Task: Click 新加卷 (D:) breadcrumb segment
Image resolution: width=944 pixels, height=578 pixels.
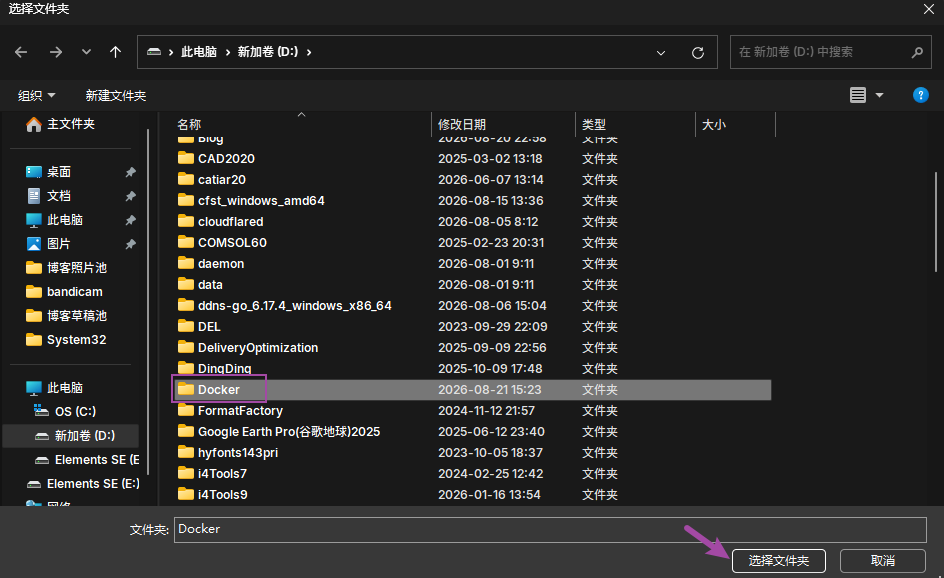Action: [268, 52]
